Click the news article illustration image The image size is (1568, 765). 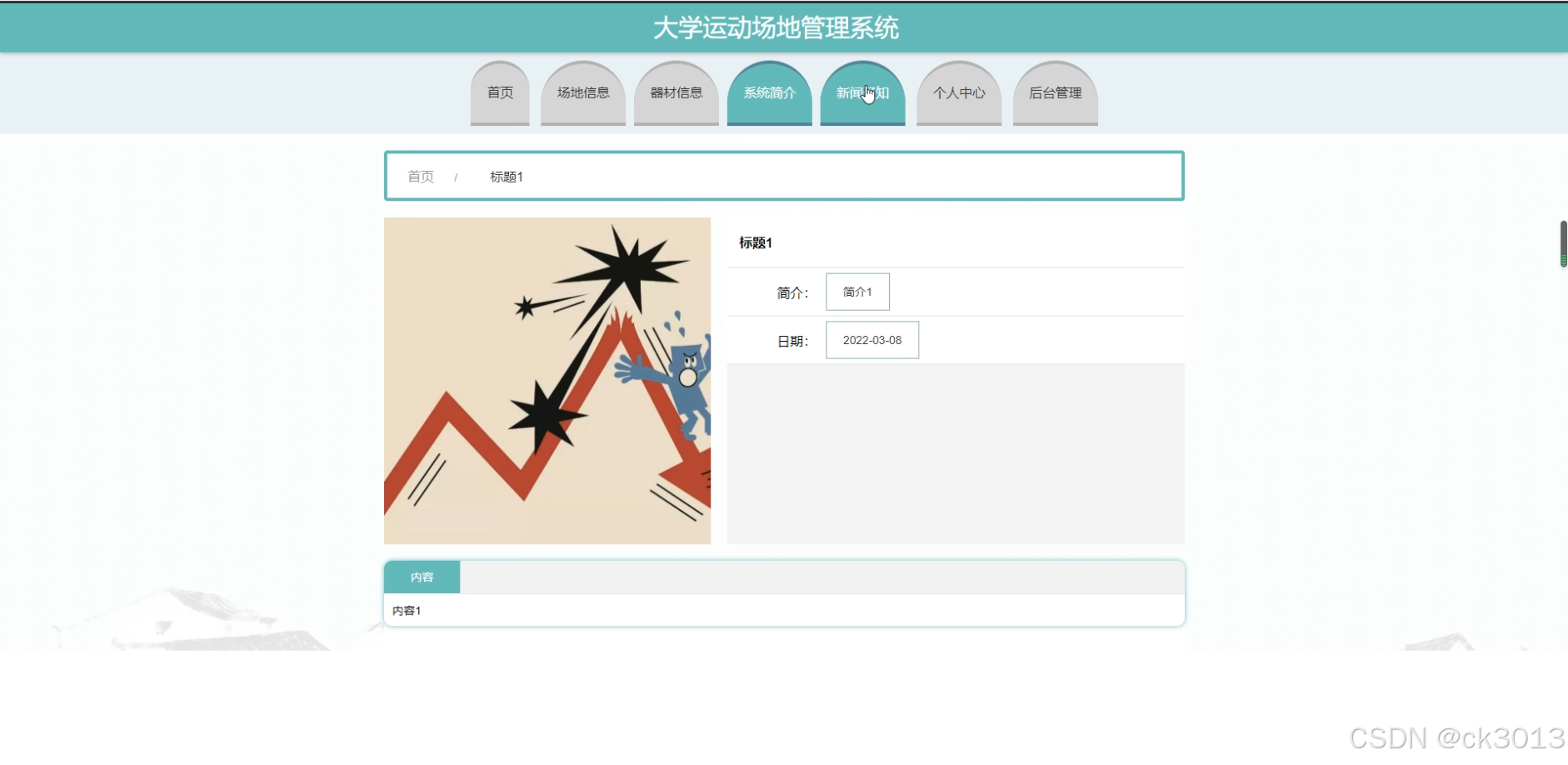tap(547, 381)
